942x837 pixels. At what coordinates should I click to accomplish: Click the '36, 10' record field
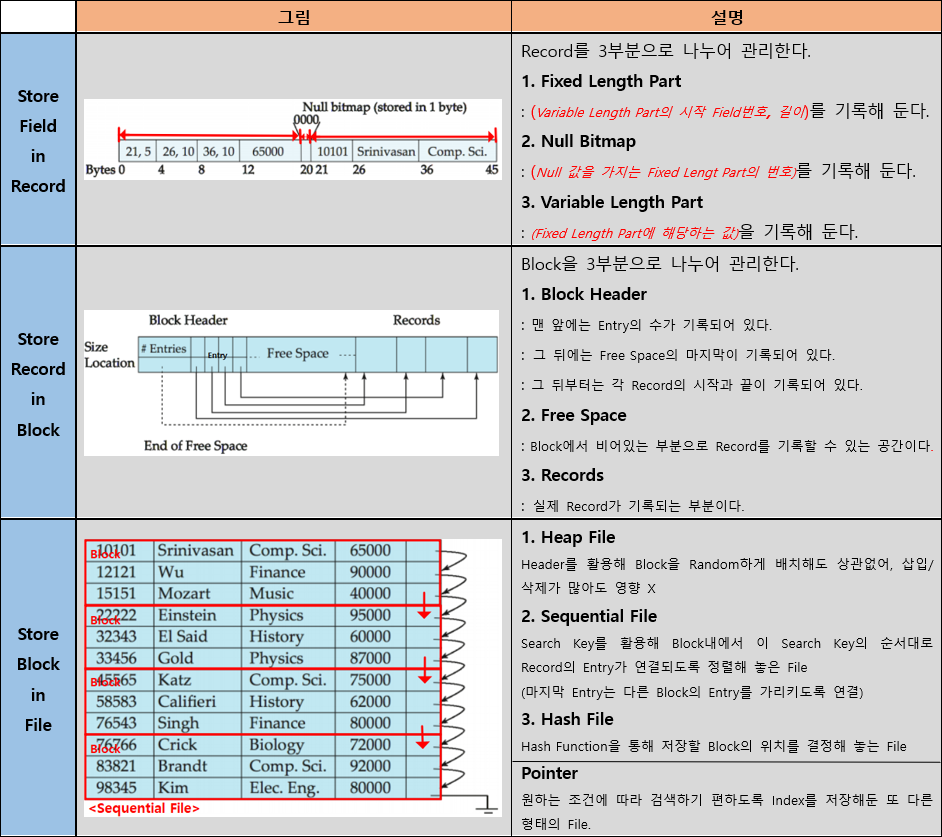[x=219, y=151]
